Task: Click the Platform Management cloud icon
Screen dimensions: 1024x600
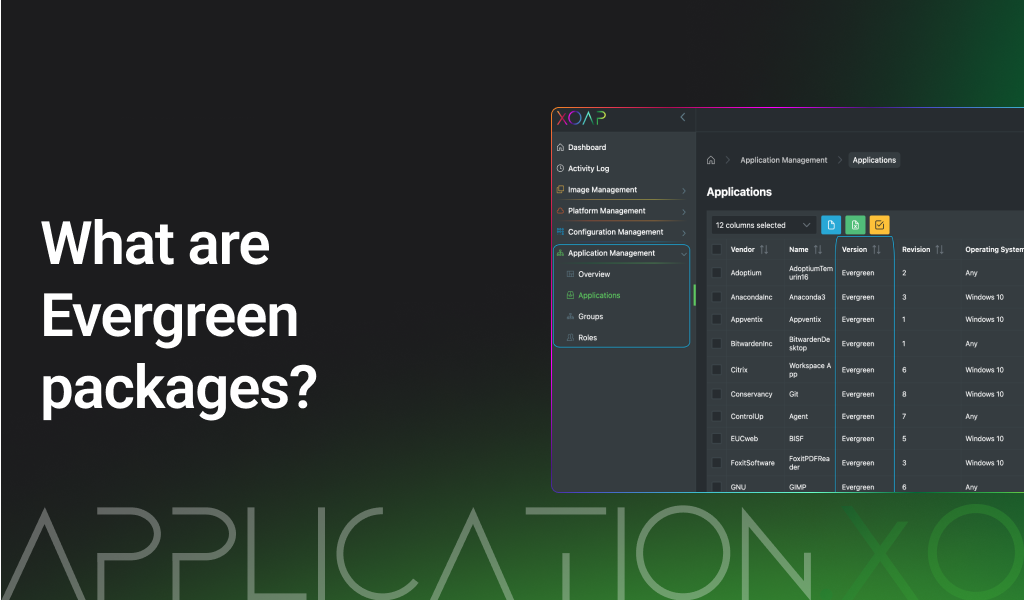Action: [562, 211]
